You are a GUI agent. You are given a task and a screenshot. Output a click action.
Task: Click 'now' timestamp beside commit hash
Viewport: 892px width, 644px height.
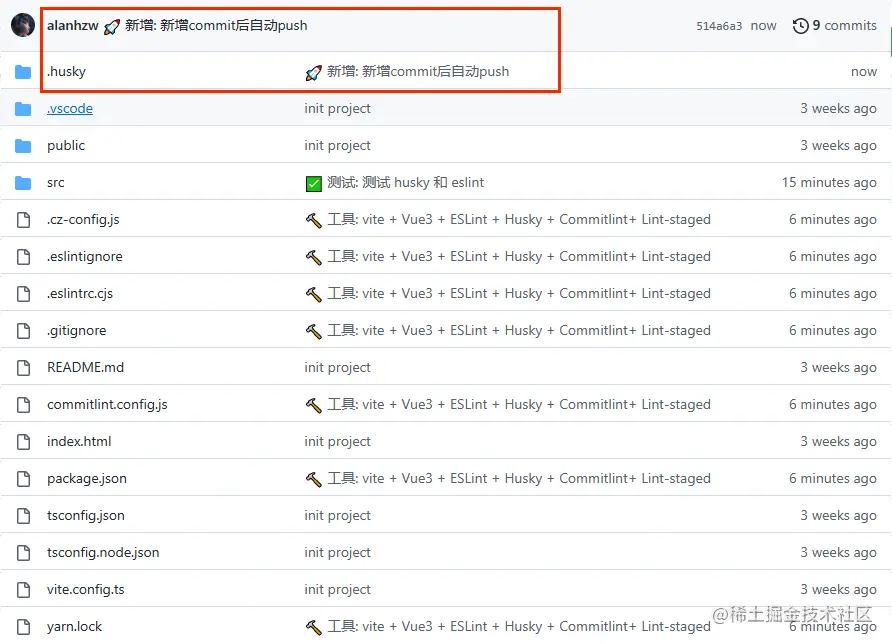[763, 26]
